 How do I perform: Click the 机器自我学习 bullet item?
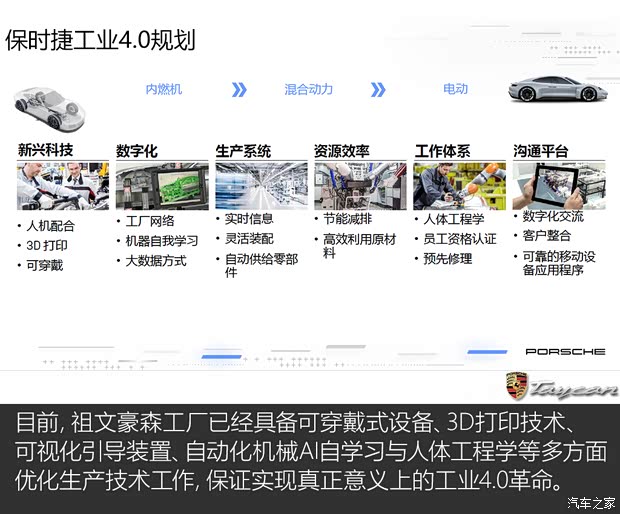tap(158, 241)
